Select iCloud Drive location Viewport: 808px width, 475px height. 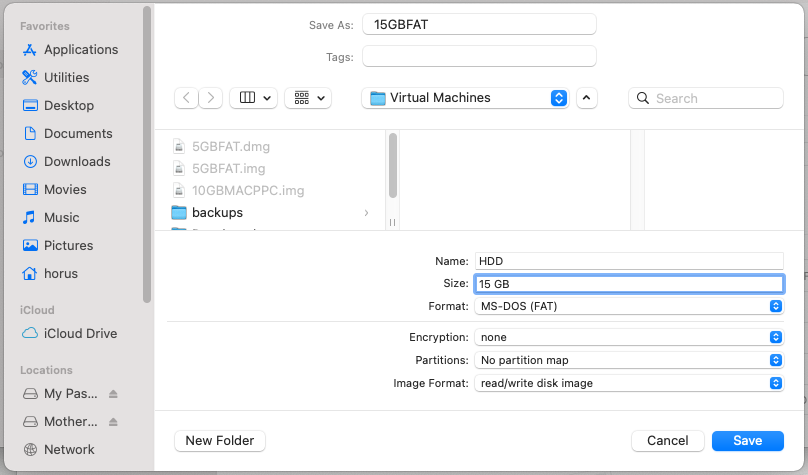click(x=80, y=334)
